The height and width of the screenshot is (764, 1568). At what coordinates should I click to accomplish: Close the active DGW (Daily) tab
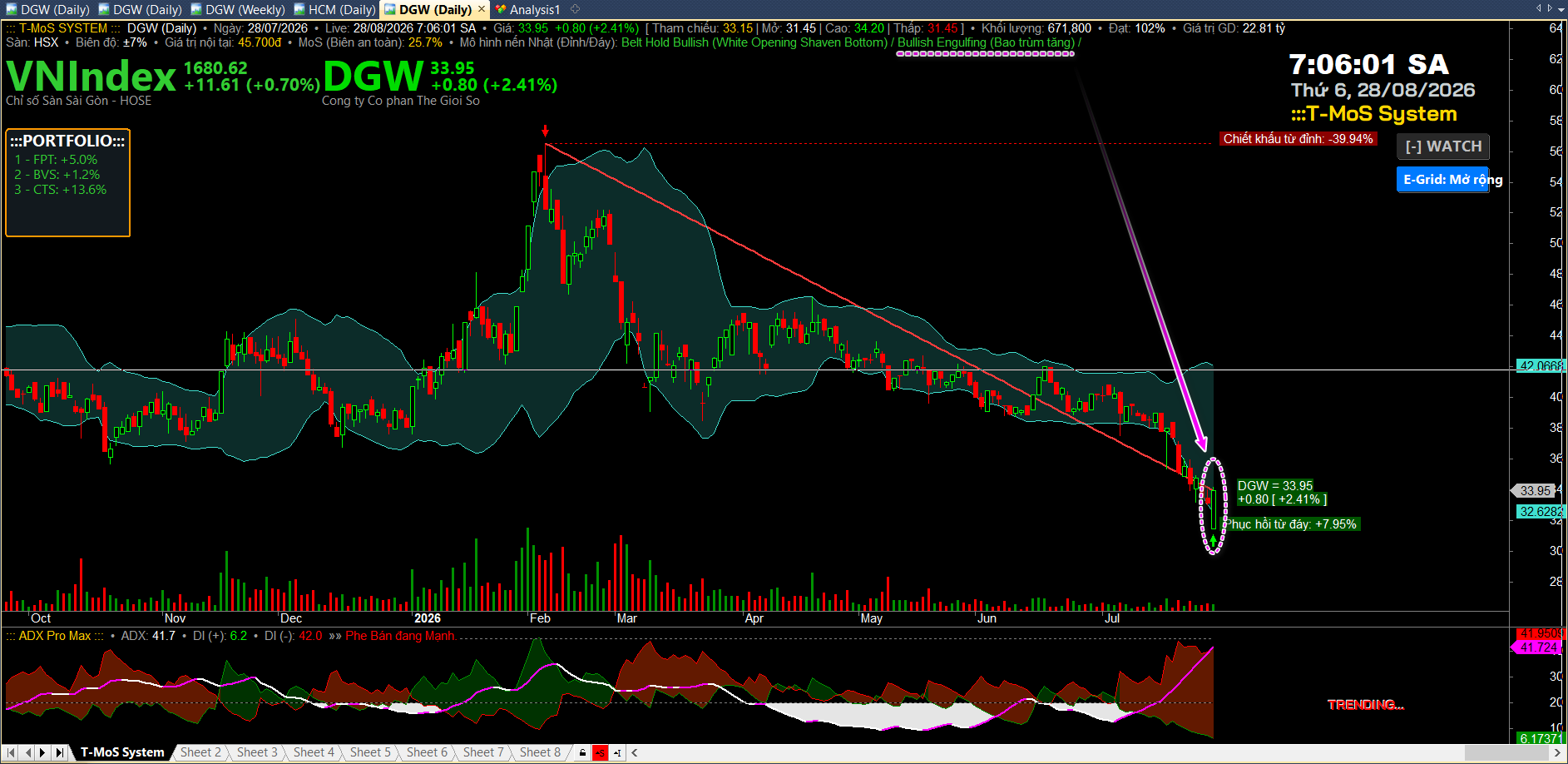[481, 9]
